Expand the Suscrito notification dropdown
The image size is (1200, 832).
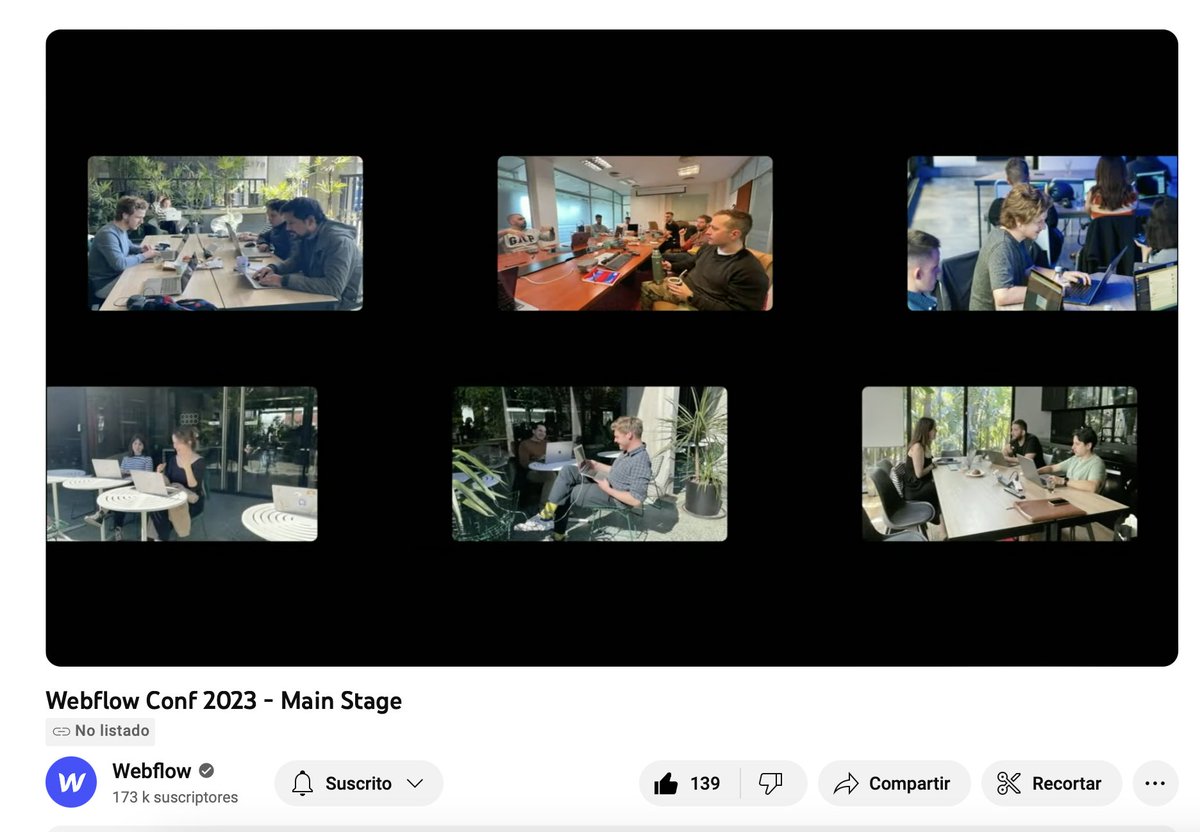tap(359, 784)
